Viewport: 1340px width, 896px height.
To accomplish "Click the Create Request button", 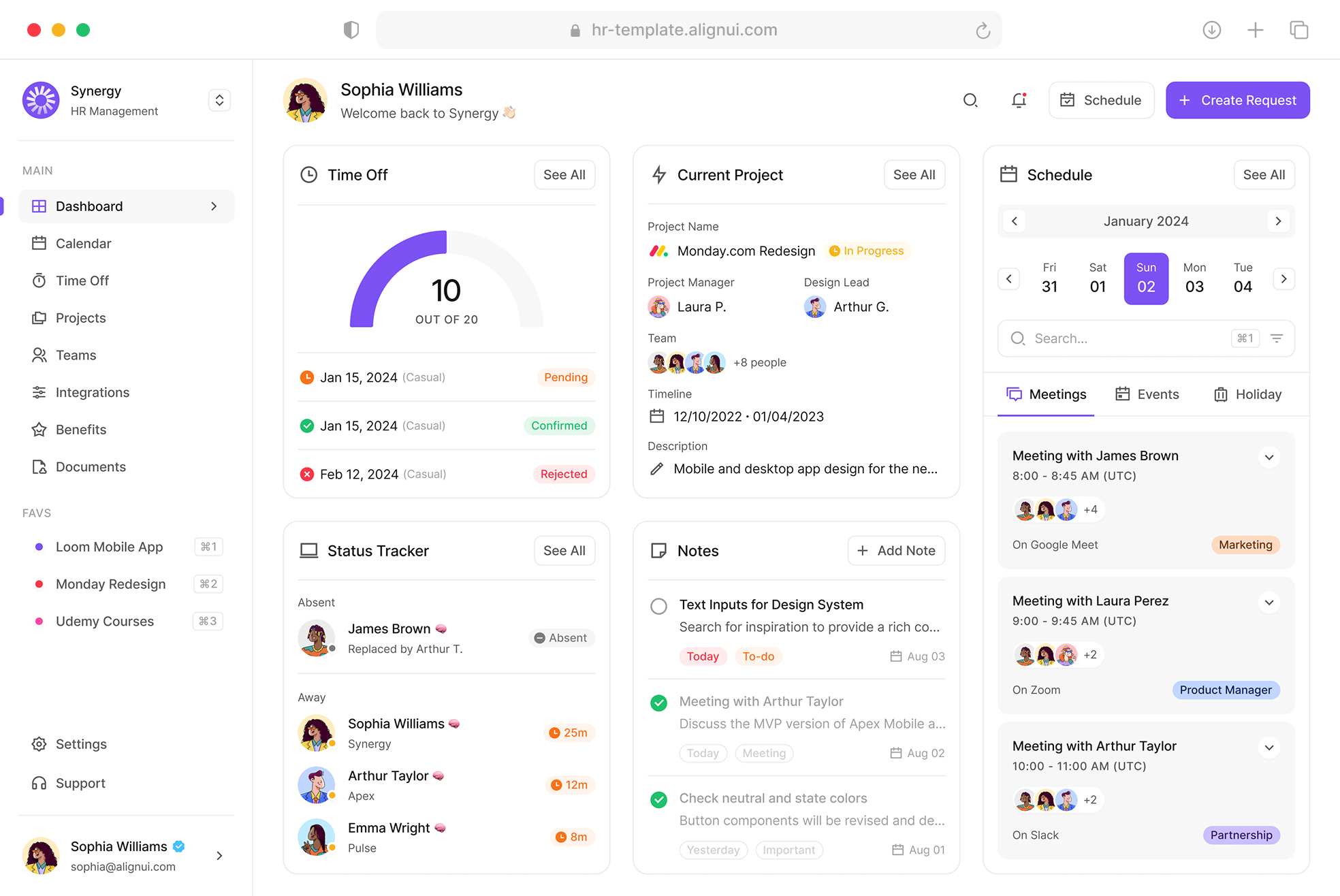I will (x=1237, y=100).
